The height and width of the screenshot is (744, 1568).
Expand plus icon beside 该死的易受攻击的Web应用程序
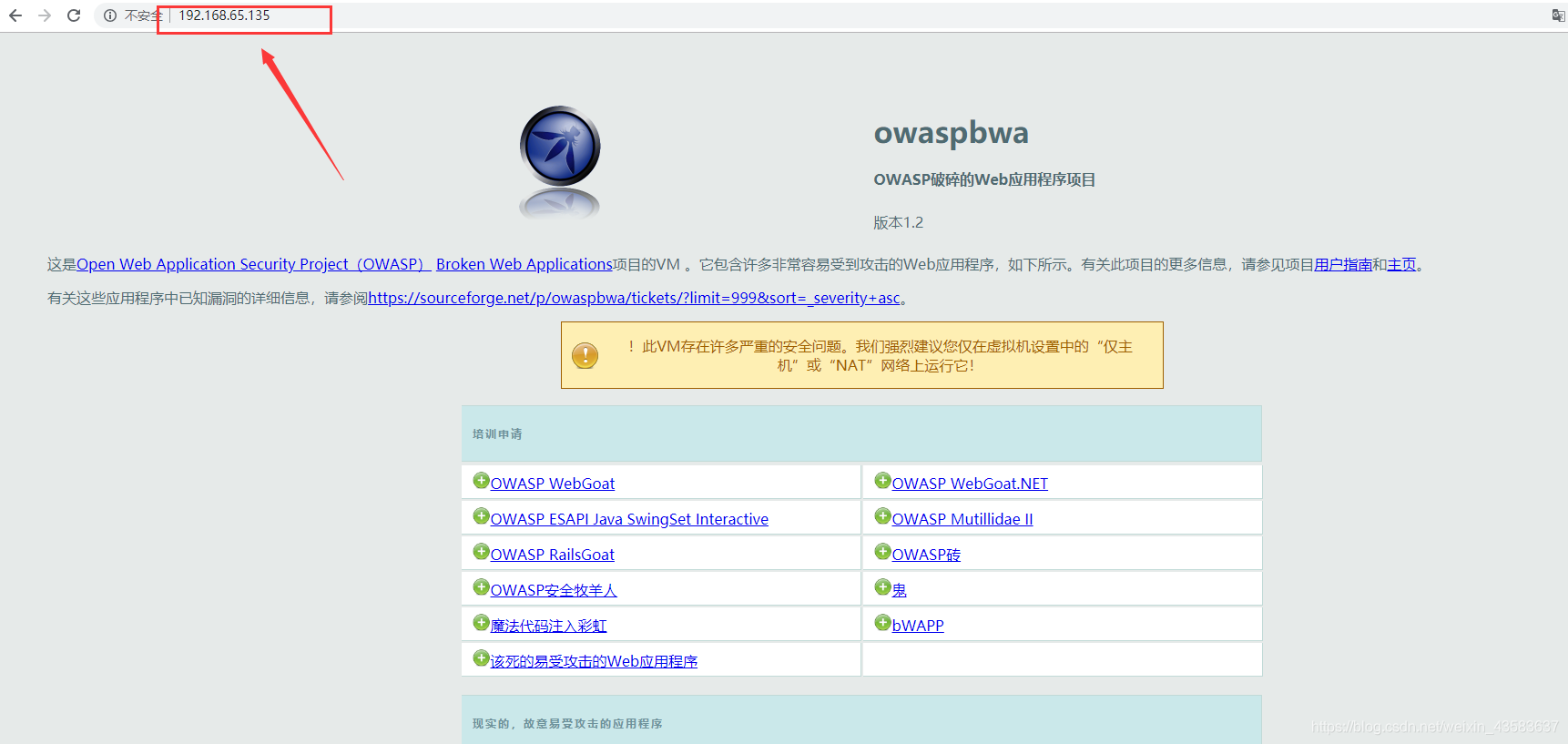(481, 658)
